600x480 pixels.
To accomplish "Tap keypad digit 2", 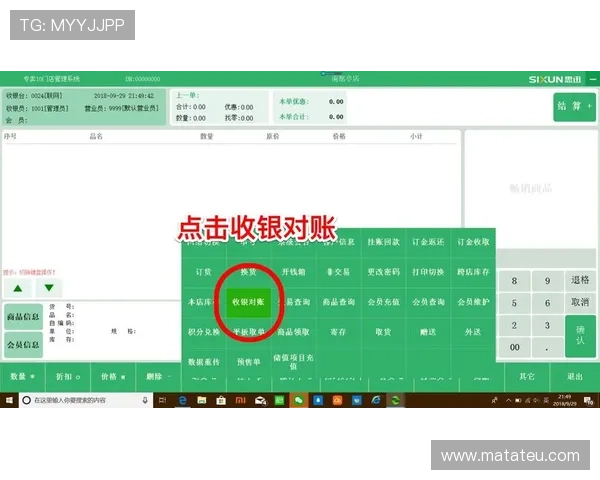I will click(x=514, y=325).
